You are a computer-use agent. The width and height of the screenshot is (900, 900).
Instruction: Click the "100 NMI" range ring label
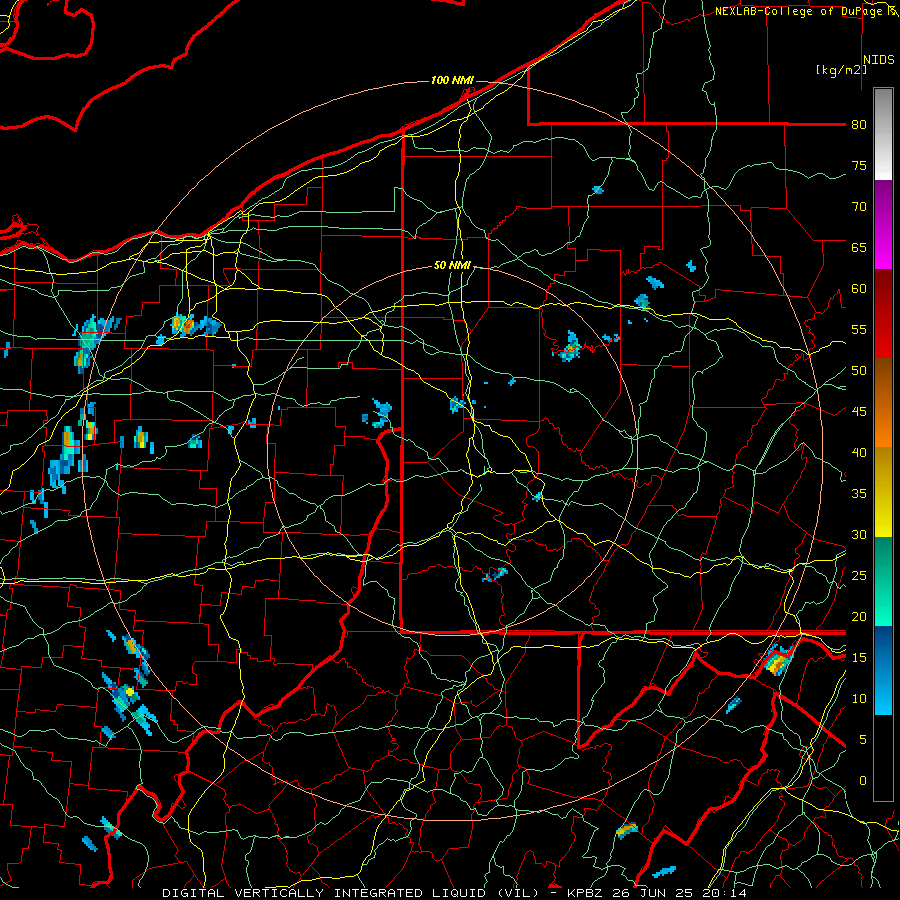click(452, 80)
